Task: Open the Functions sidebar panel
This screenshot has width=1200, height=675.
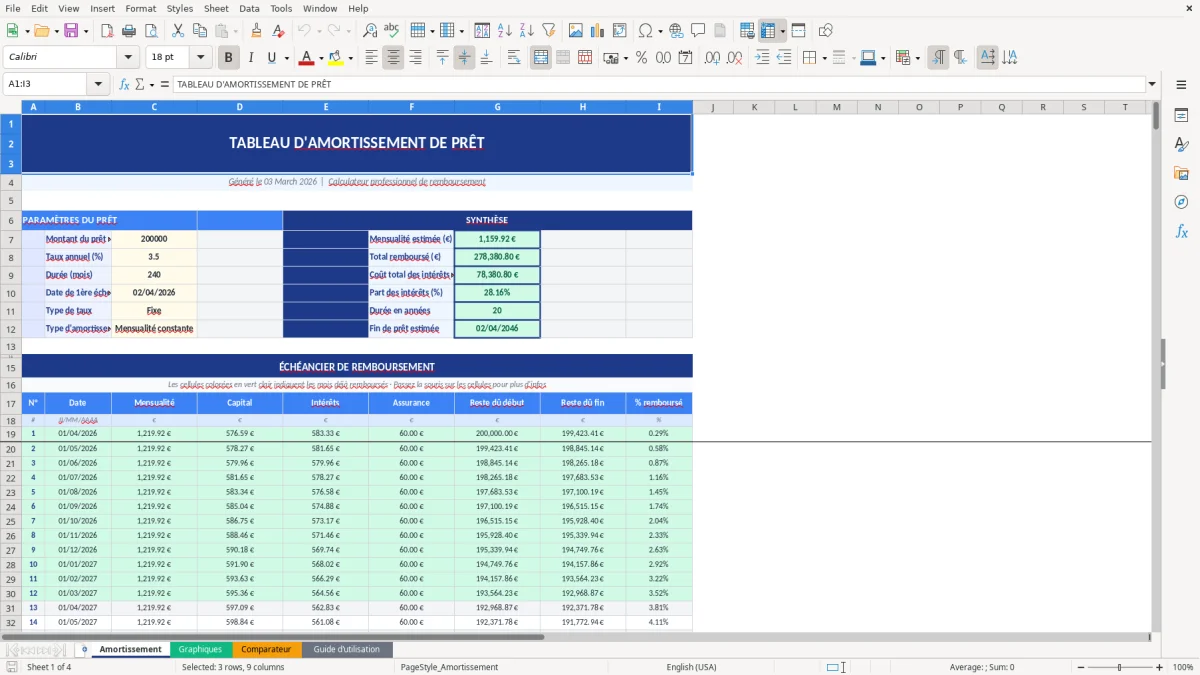Action: click(x=1182, y=231)
